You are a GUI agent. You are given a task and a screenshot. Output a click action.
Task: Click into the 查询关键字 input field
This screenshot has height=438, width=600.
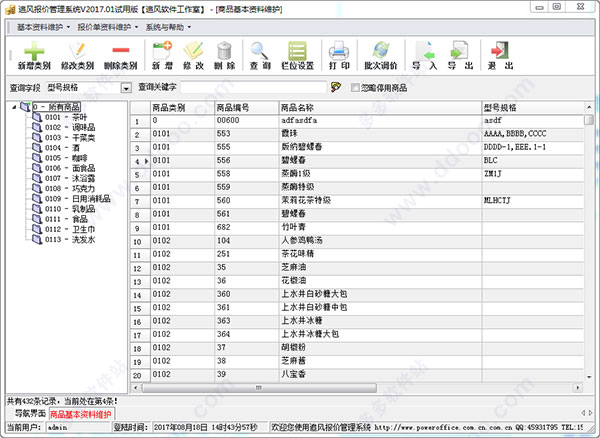click(x=254, y=88)
